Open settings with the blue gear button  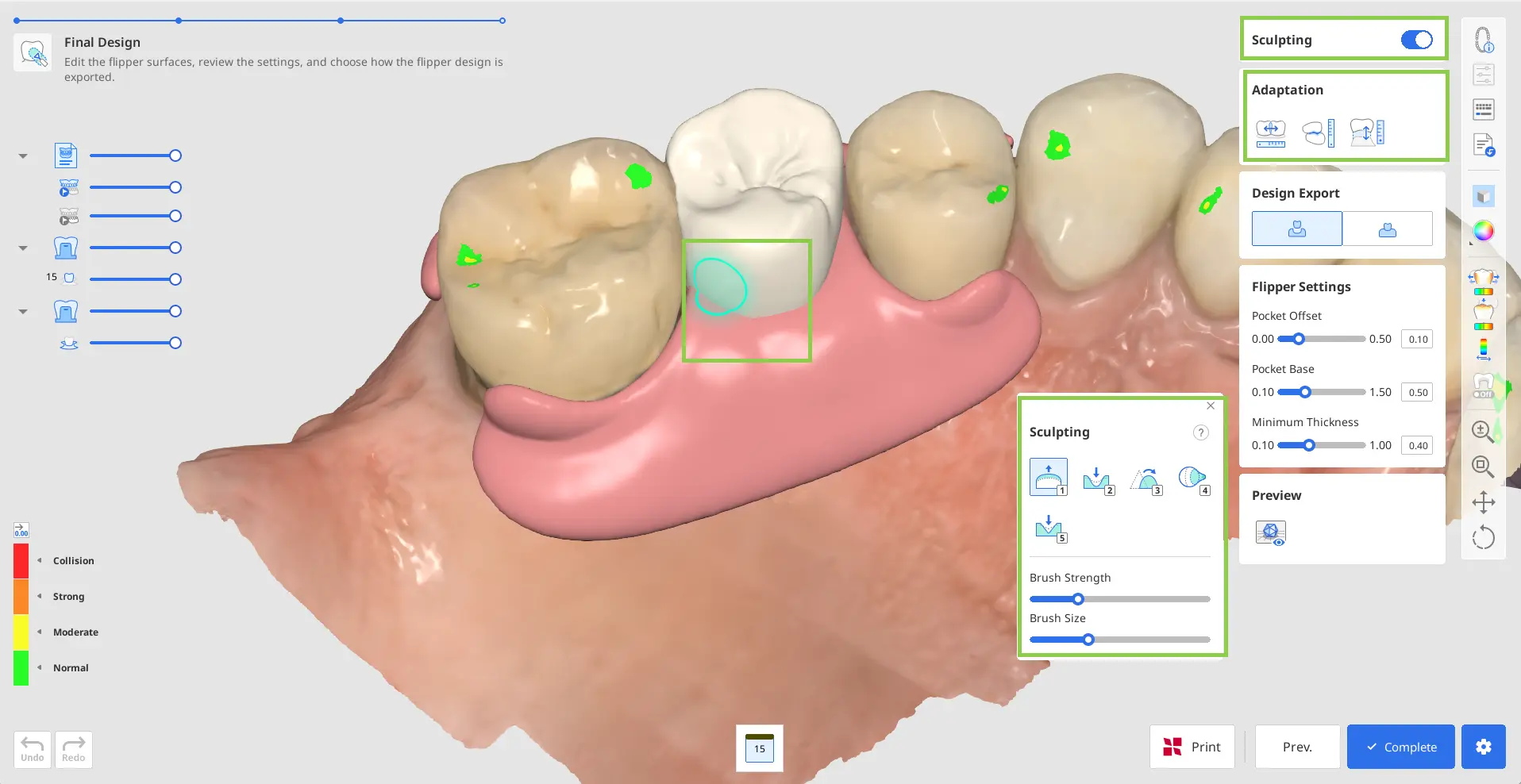click(1484, 747)
